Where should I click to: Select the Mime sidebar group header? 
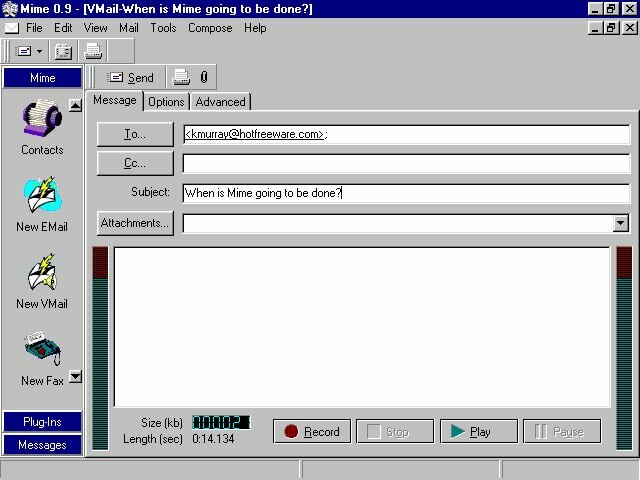tap(42, 78)
